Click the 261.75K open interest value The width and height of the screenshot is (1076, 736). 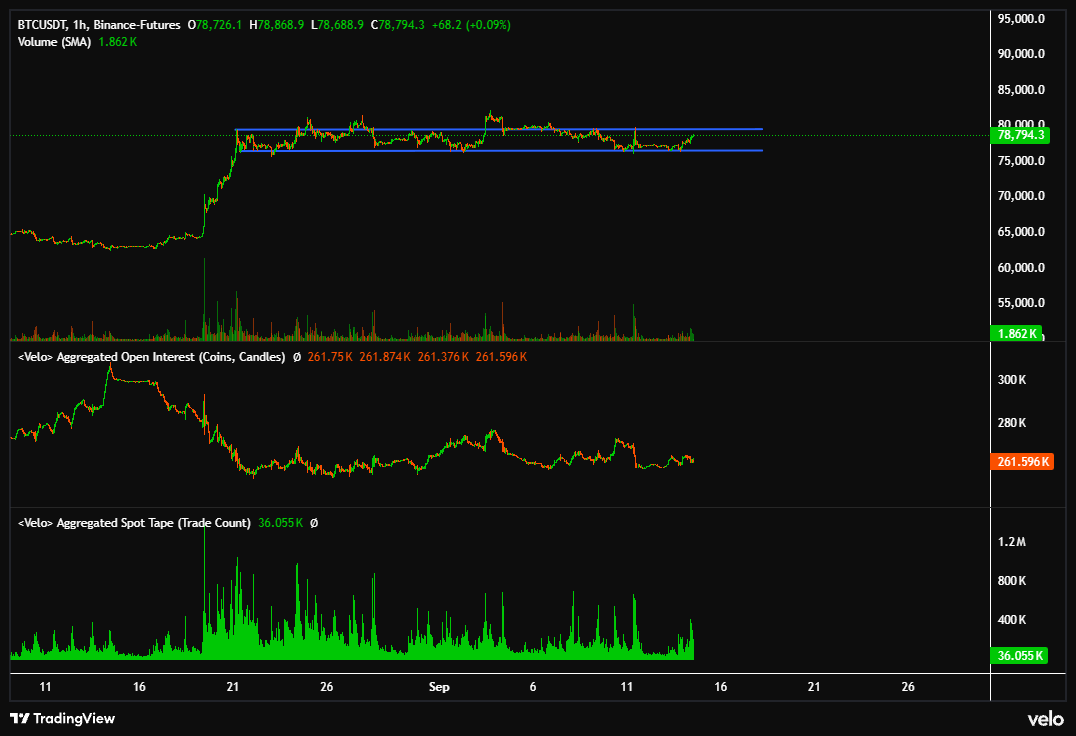(330, 357)
